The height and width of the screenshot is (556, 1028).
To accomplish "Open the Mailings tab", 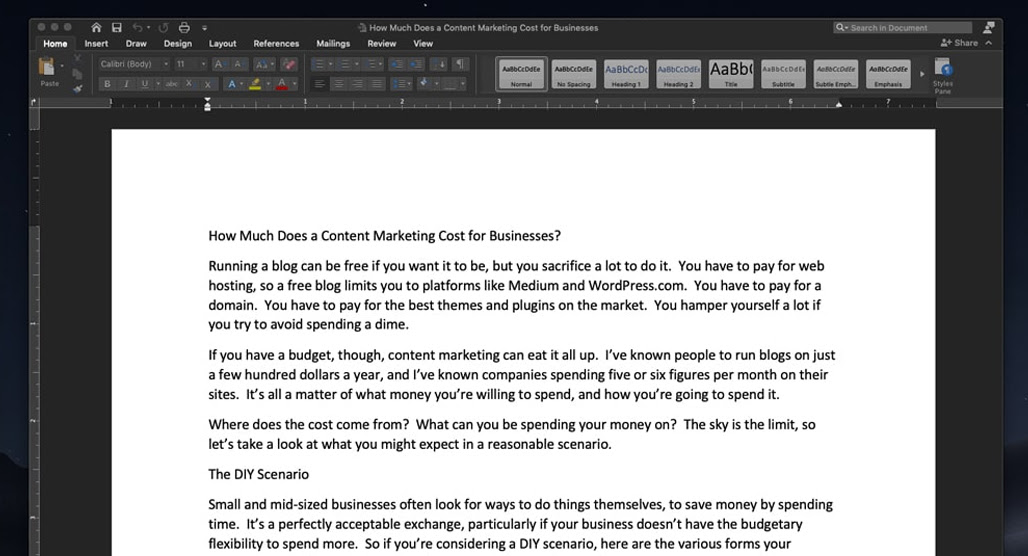I will click(333, 43).
